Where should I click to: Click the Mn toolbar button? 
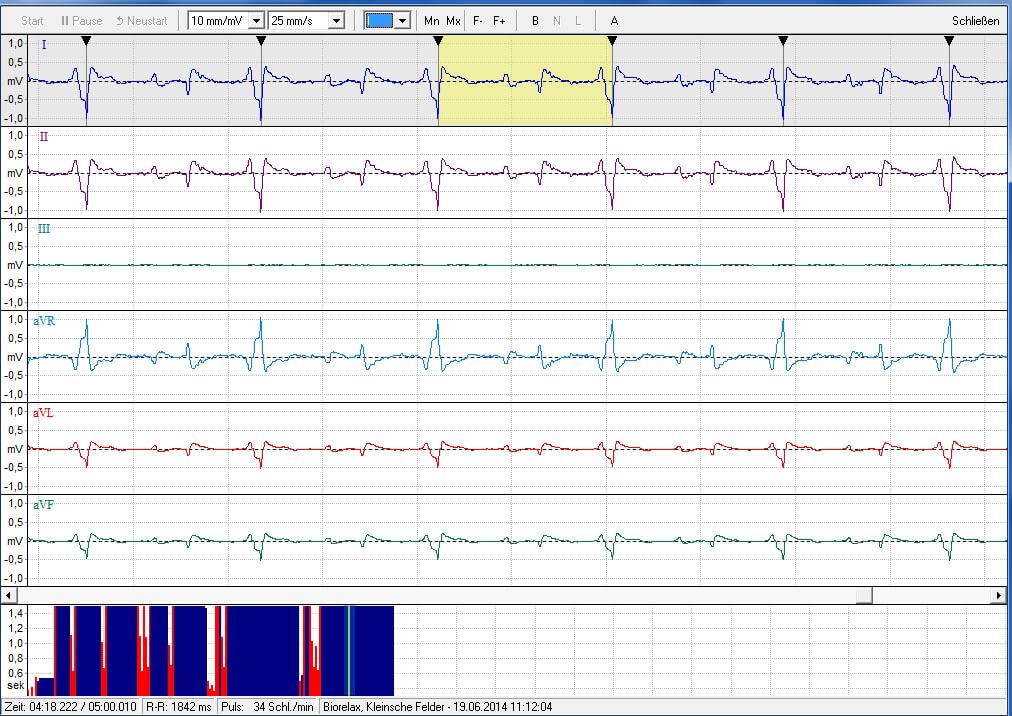point(432,21)
